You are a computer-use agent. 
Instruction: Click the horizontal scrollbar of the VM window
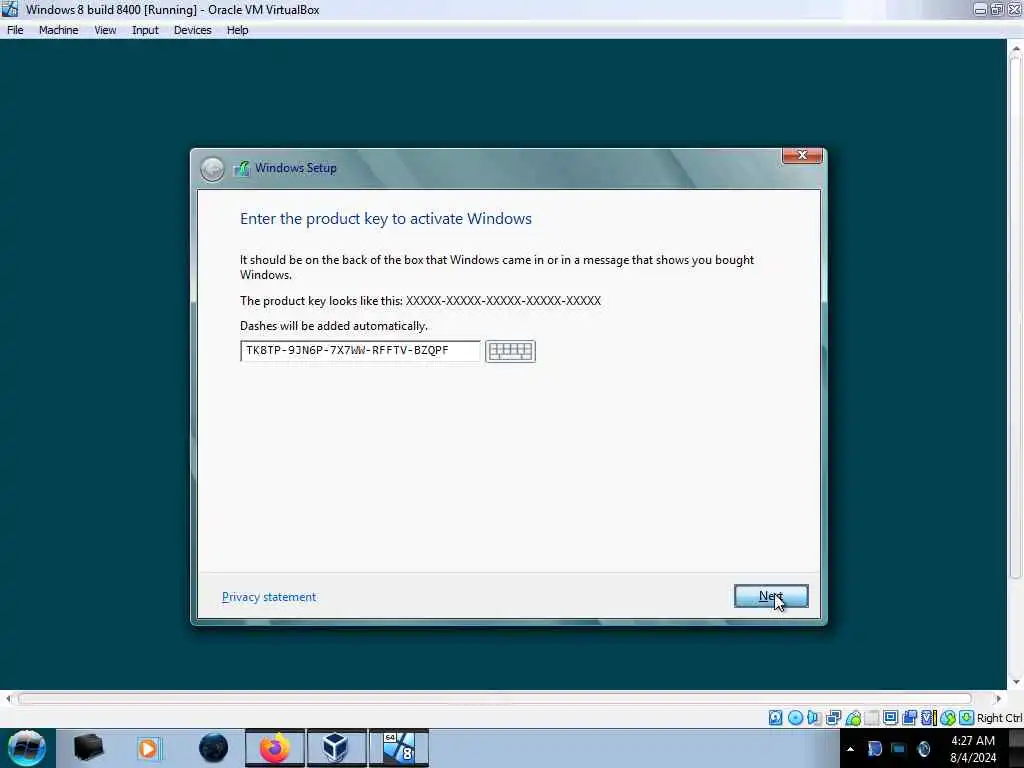(x=495, y=699)
